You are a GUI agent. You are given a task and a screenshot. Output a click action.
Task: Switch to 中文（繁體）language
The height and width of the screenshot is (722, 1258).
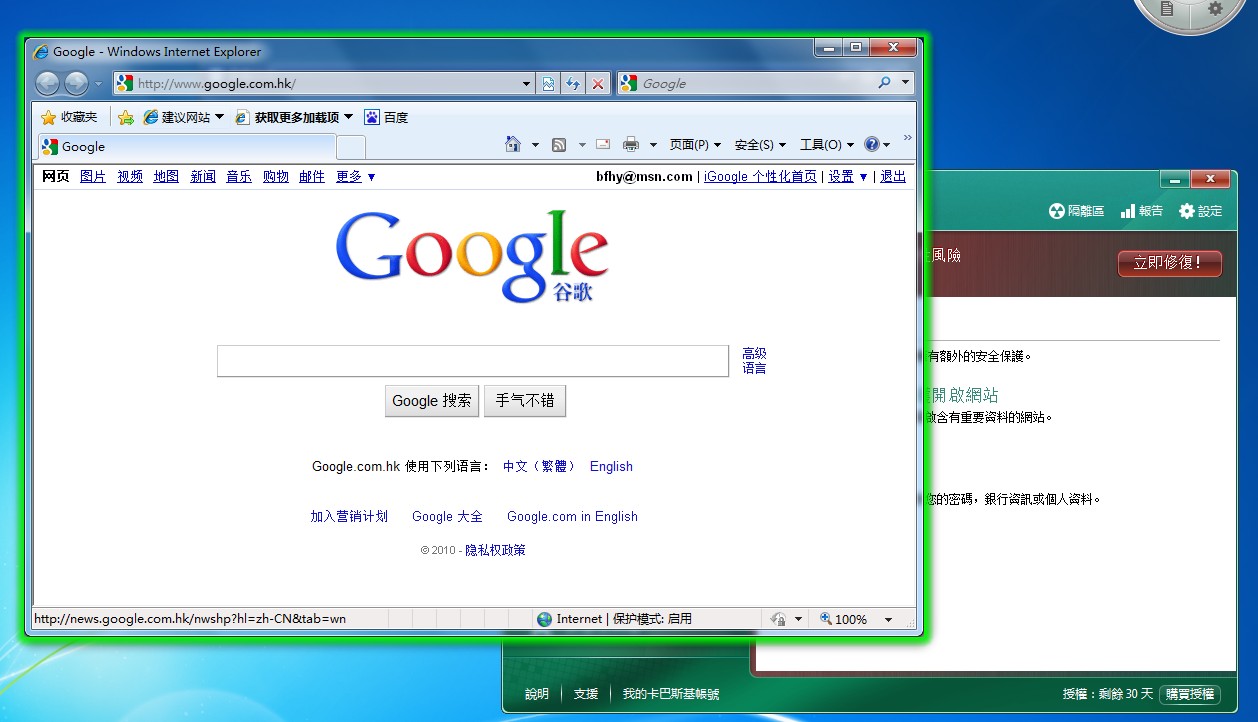(x=540, y=466)
